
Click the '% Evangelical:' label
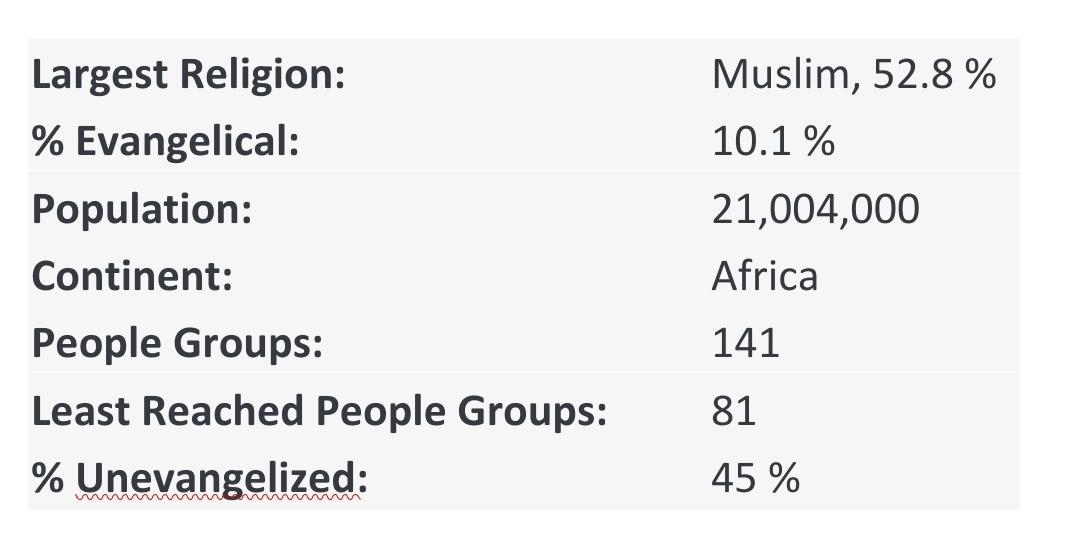click(165, 141)
